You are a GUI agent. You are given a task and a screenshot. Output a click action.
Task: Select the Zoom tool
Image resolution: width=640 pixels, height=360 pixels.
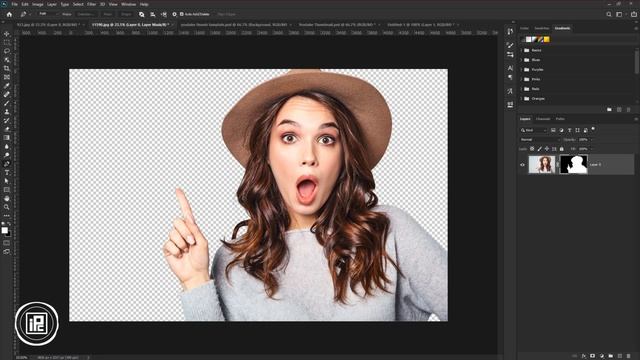7,207
